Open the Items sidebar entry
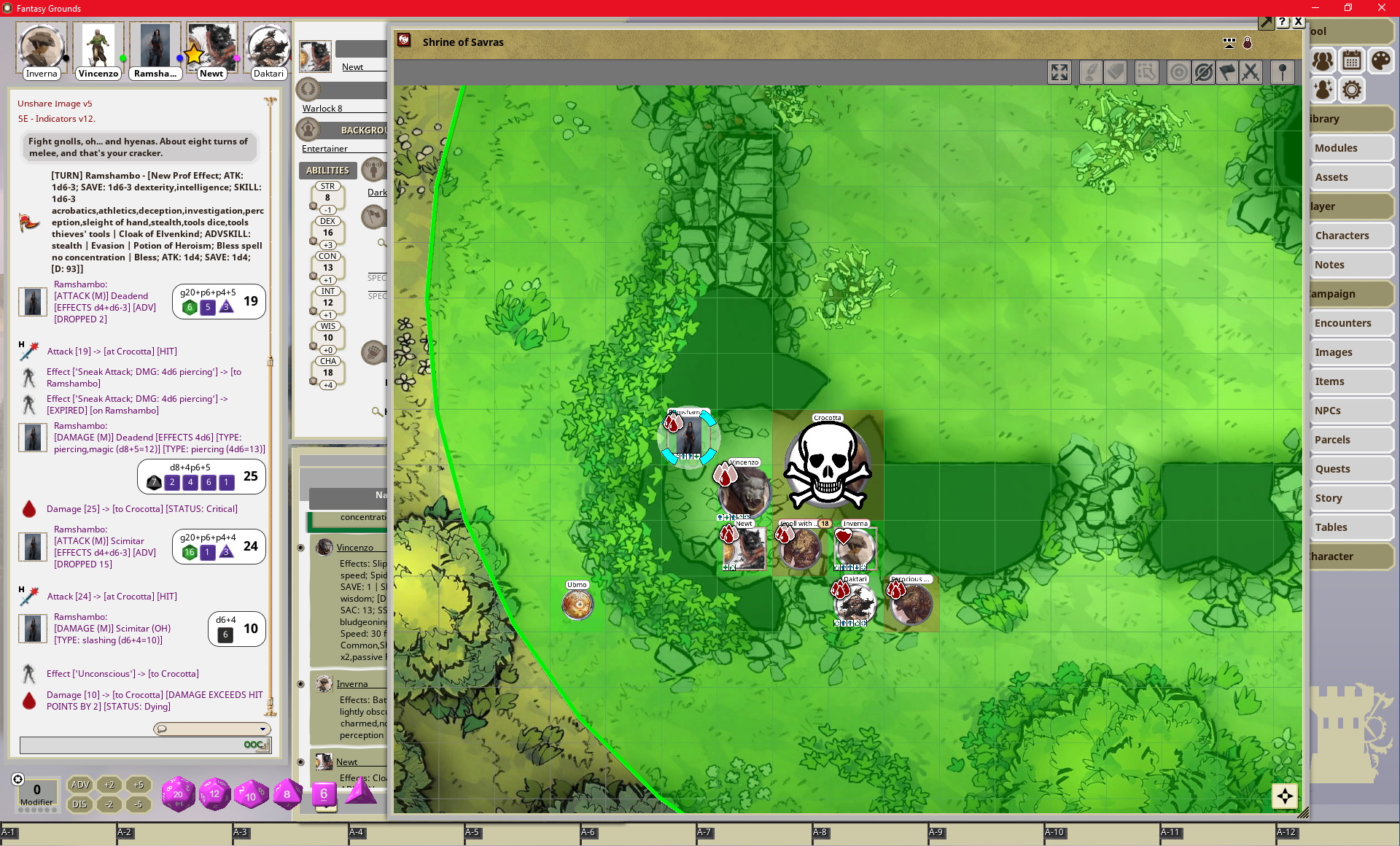This screenshot has width=1400, height=846. (x=1351, y=381)
